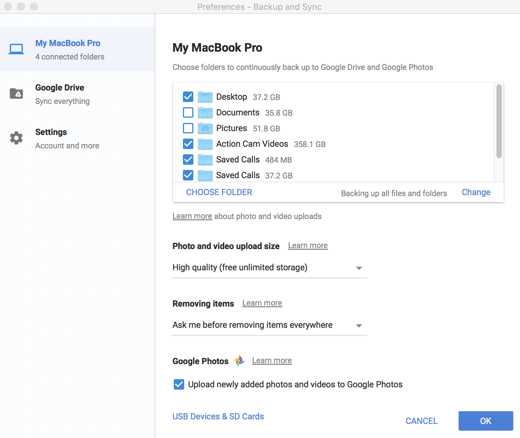This screenshot has width=520, height=438.
Task: Expand the Removing items dropdown
Action: pyautogui.click(x=269, y=325)
